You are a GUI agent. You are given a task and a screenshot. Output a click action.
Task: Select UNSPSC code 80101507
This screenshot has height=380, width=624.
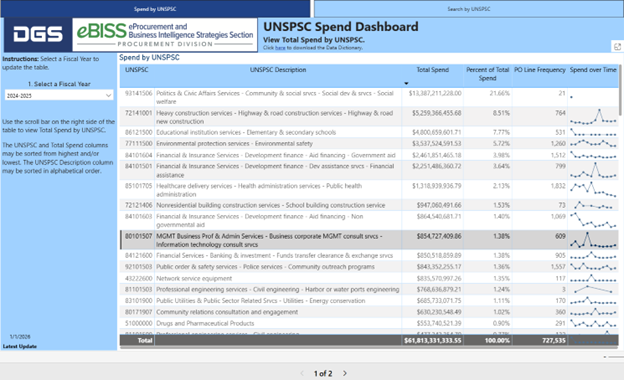pyautogui.click(x=138, y=236)
